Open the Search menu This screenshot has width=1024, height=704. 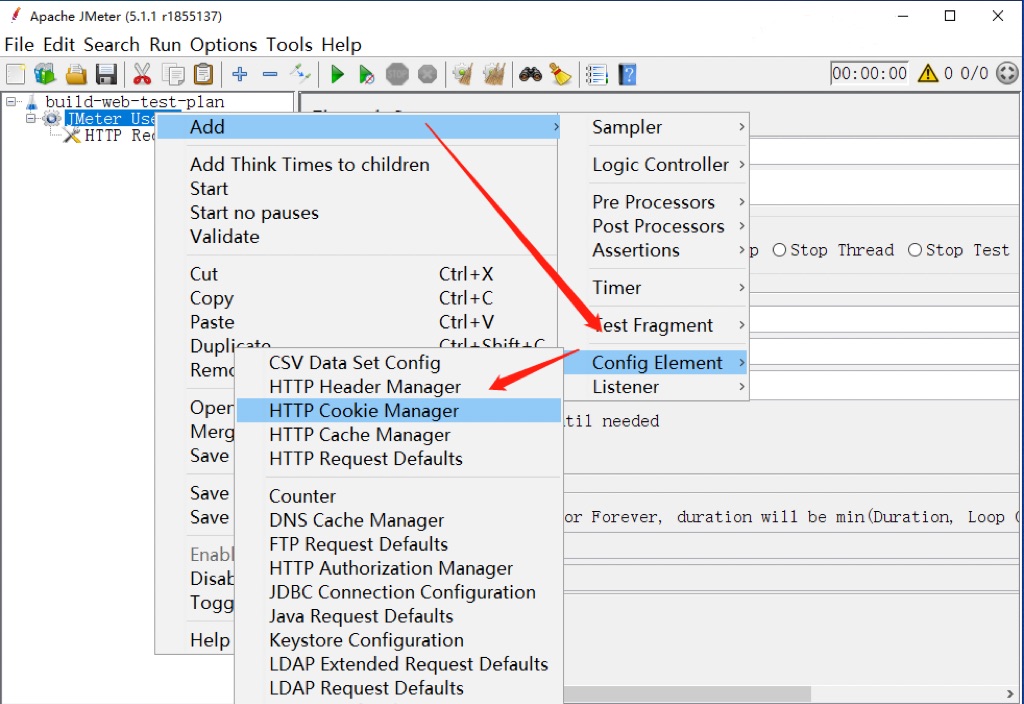pyautogui.click(x=112, y=44)
